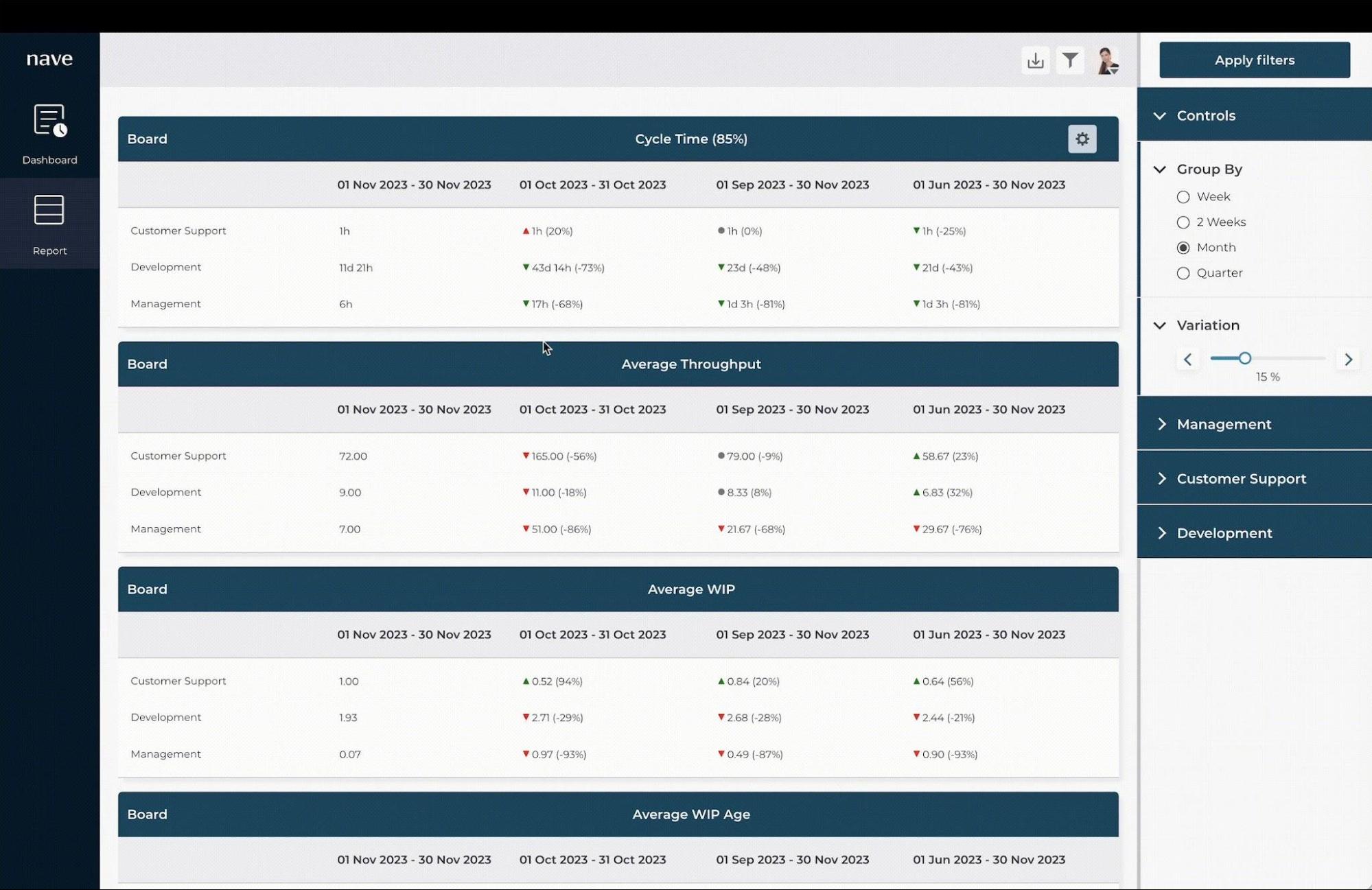Adjust the Variation percentage slider
Screen dimensions: 1372x890
point(1244,358)
